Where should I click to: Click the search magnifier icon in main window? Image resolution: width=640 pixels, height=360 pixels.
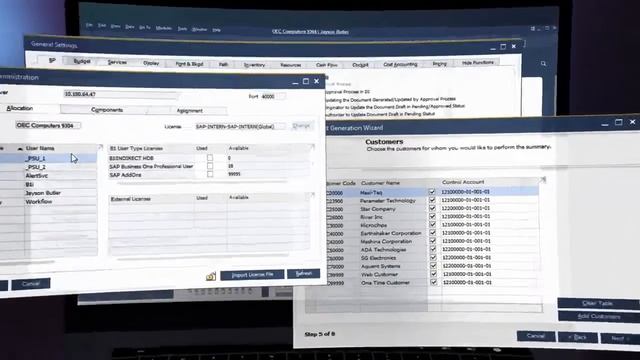(x=543, y=64)
